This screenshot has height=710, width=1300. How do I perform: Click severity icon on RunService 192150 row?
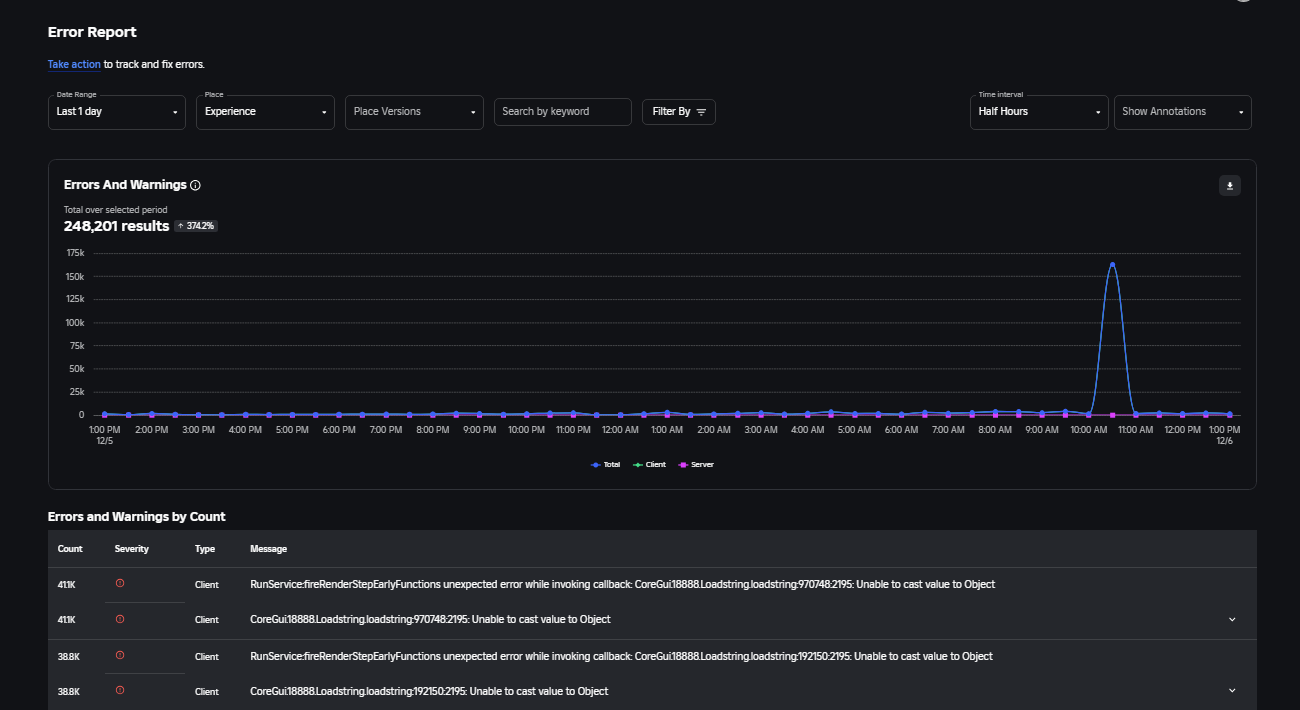[120, 655]
